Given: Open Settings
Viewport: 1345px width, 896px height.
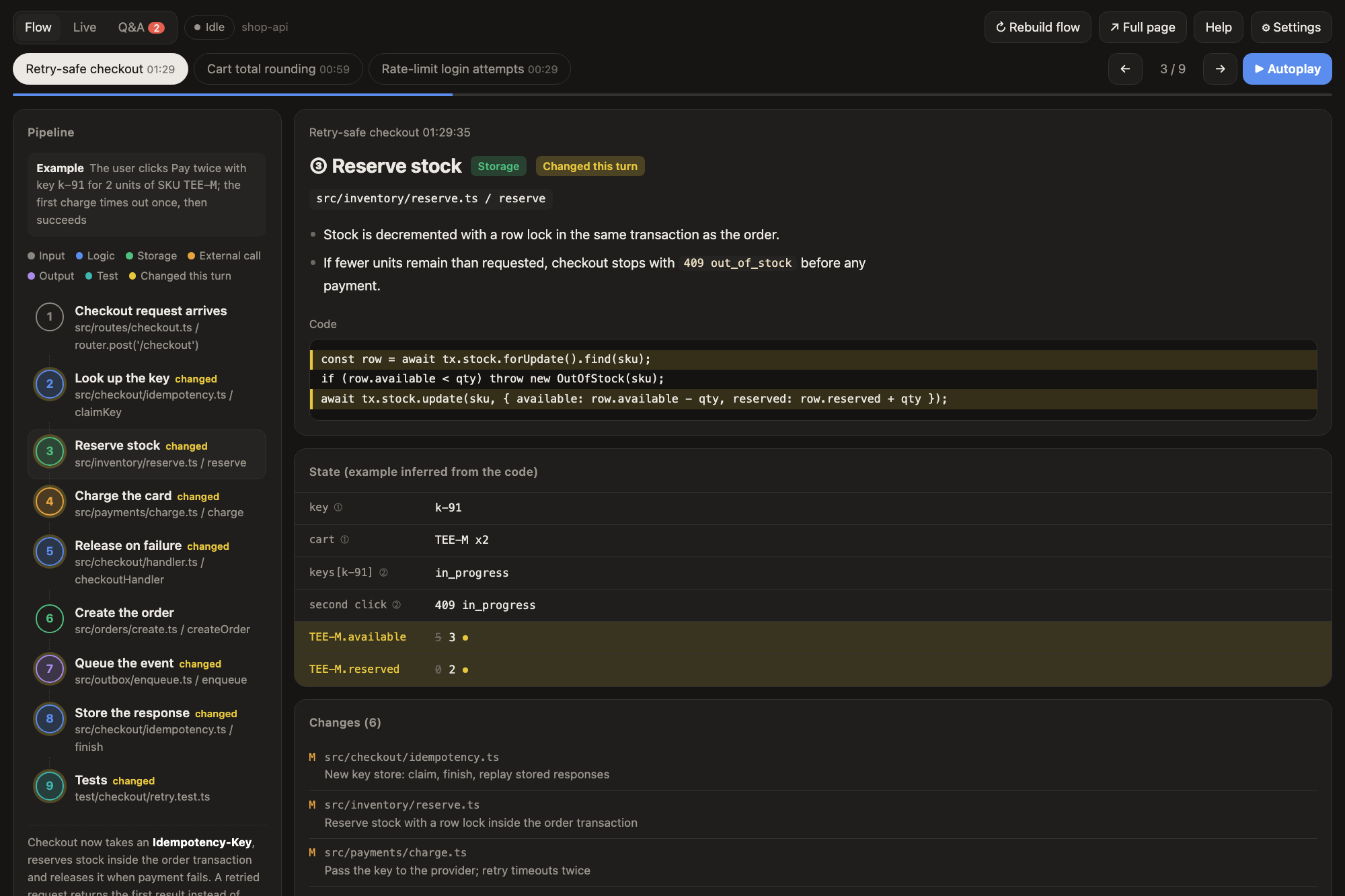Looking at the screenshot, I should (x=1291, y=28).
